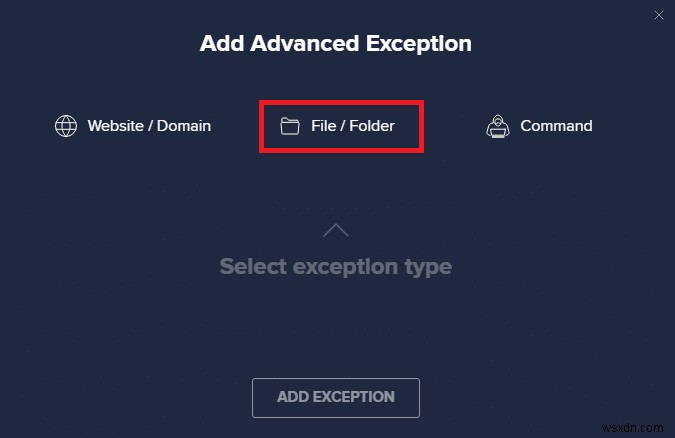Click the word "Folder" in the highlighted option
This screenshot has height=438, width=675.
370,126
